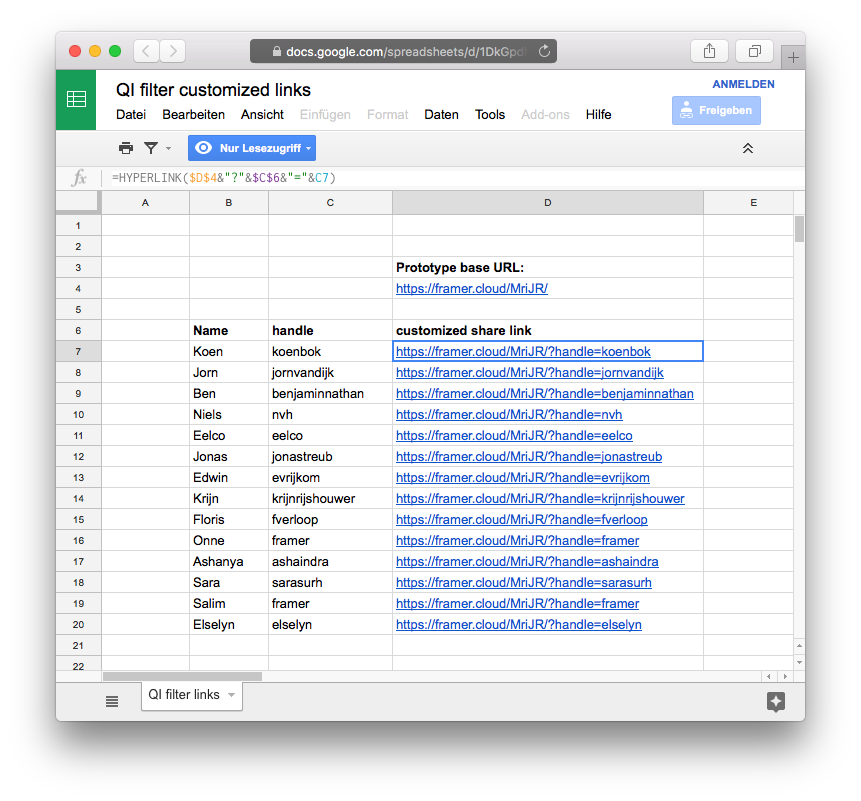This screenshot has height=801, width=861.
Task: Open the Nur Lesezugriff dropdown
Action: tap(251, 148)
